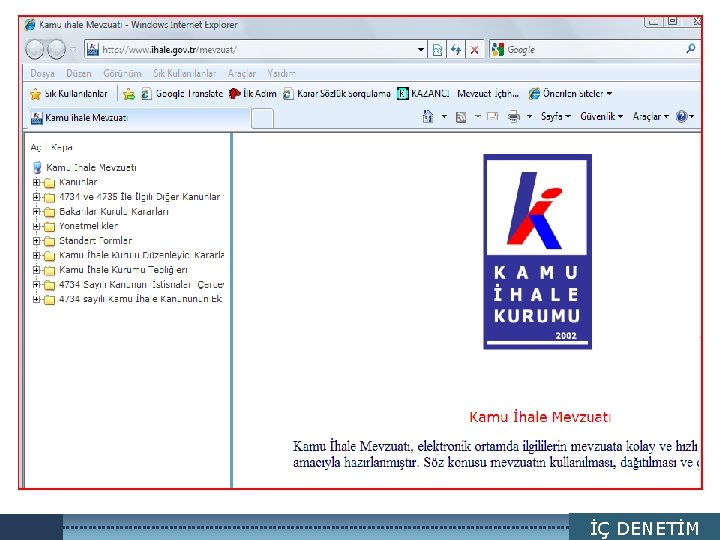Open the Yardım menu
Viewport: 720px width, 540px height.
pos(281,73)
